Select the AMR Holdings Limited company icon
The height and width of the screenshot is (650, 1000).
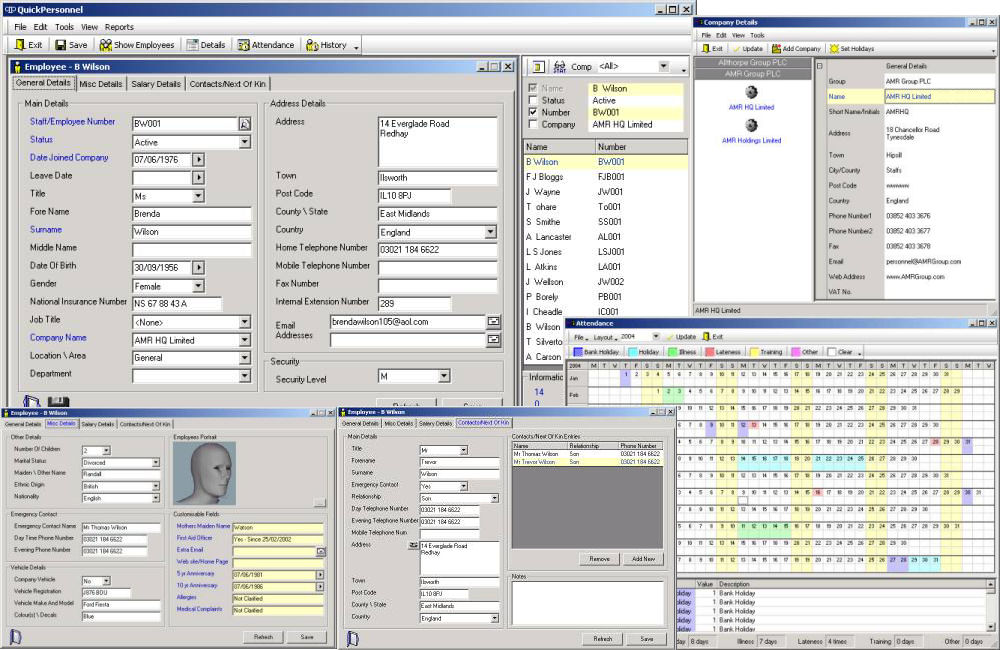click(751, 125)
